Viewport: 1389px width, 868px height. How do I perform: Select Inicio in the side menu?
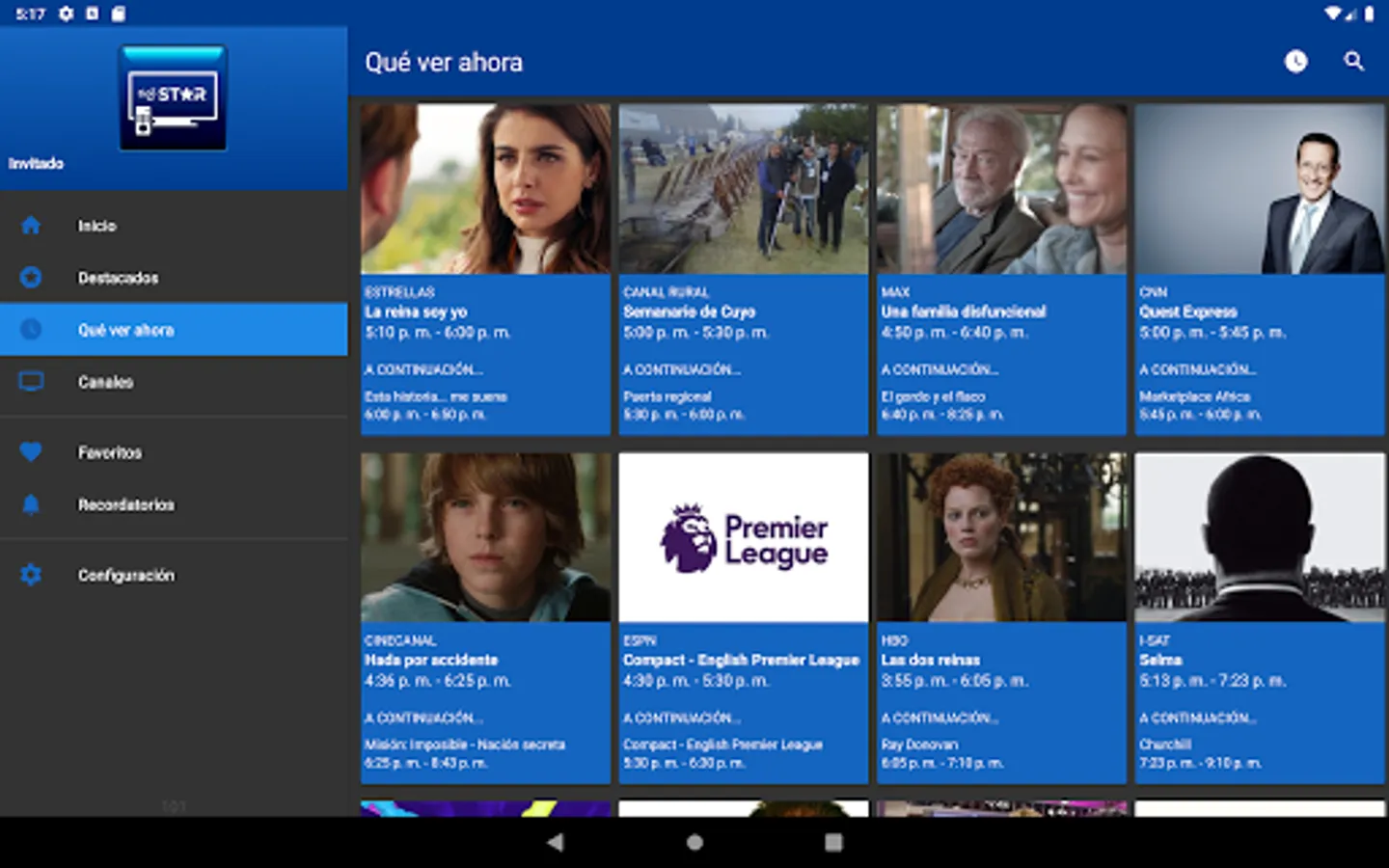click(x=174, y=226)
